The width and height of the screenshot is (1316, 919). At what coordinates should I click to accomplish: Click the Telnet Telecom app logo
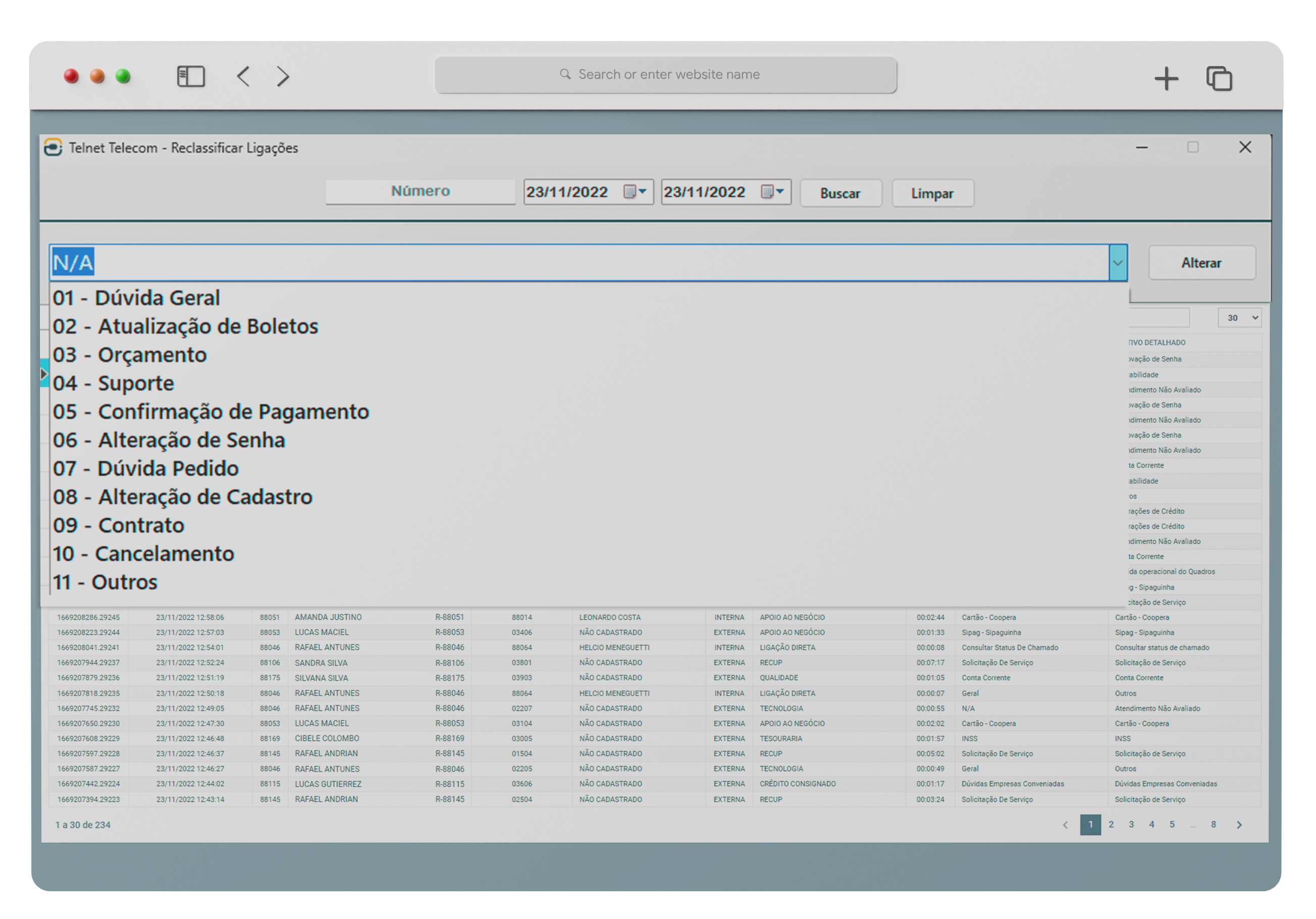[x=54, y=147]
